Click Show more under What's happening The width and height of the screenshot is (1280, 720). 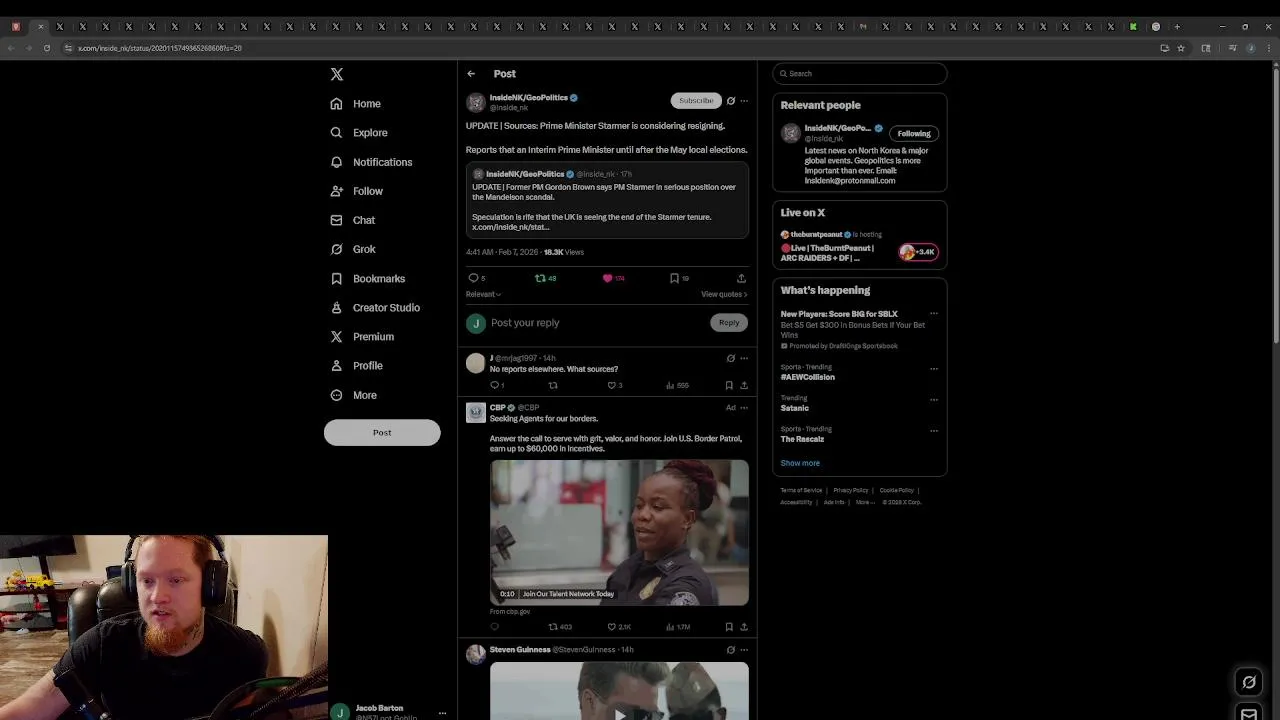pos(800,463)
